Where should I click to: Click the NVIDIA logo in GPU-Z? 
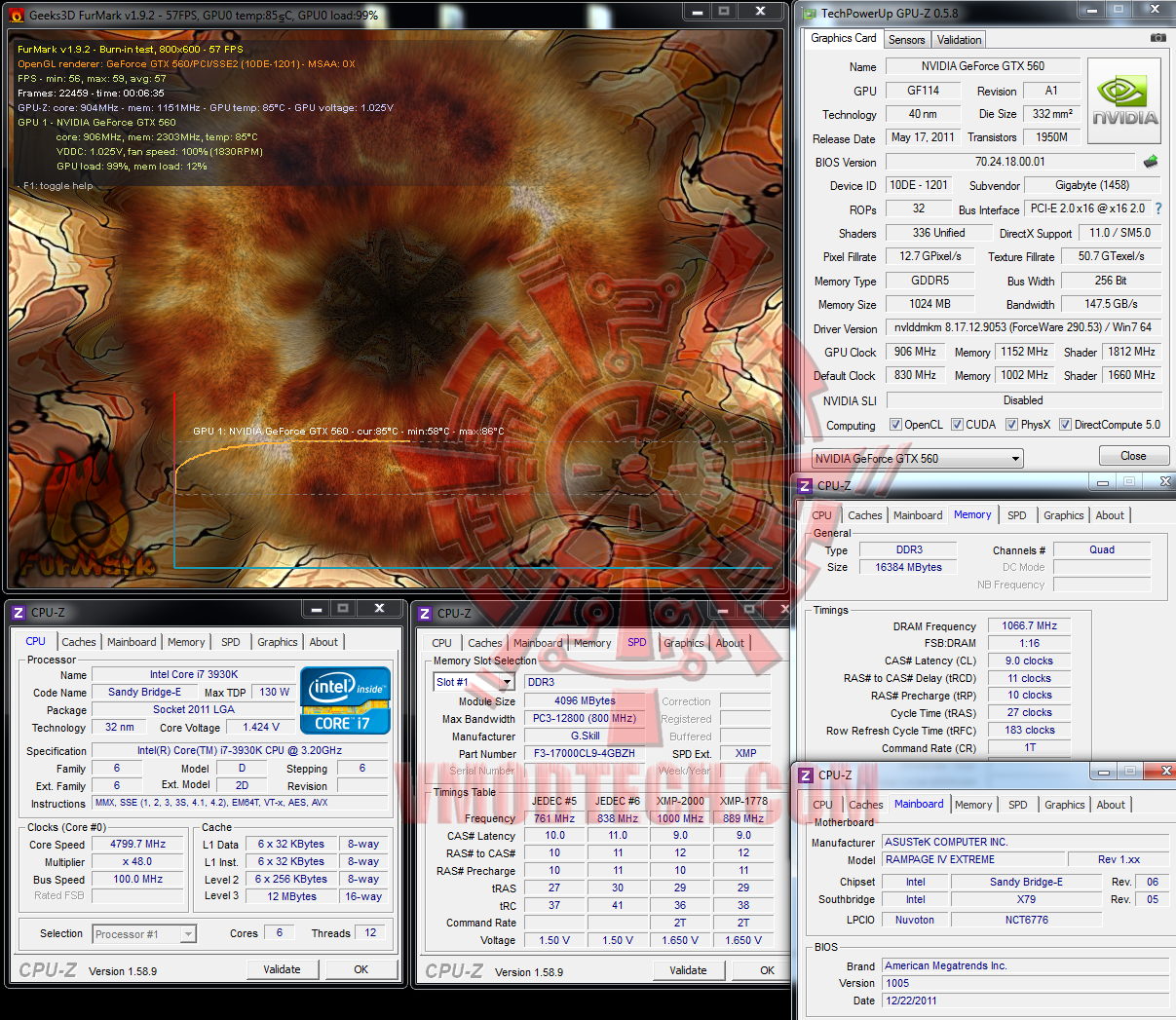coord(1124,101)
